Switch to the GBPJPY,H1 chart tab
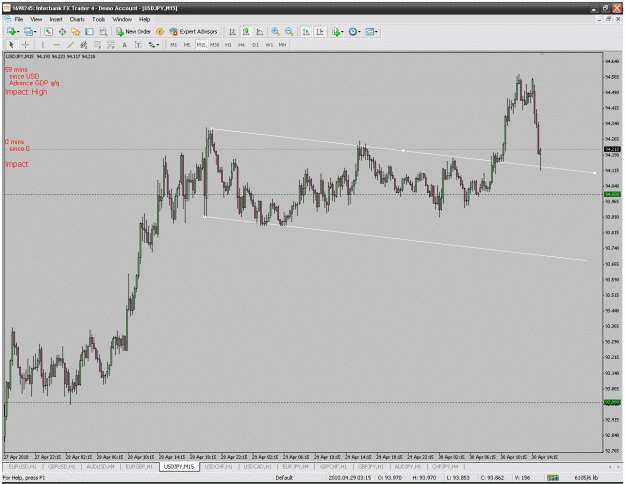The height and width of the screenshot is (484, 625). coord(371,466)
